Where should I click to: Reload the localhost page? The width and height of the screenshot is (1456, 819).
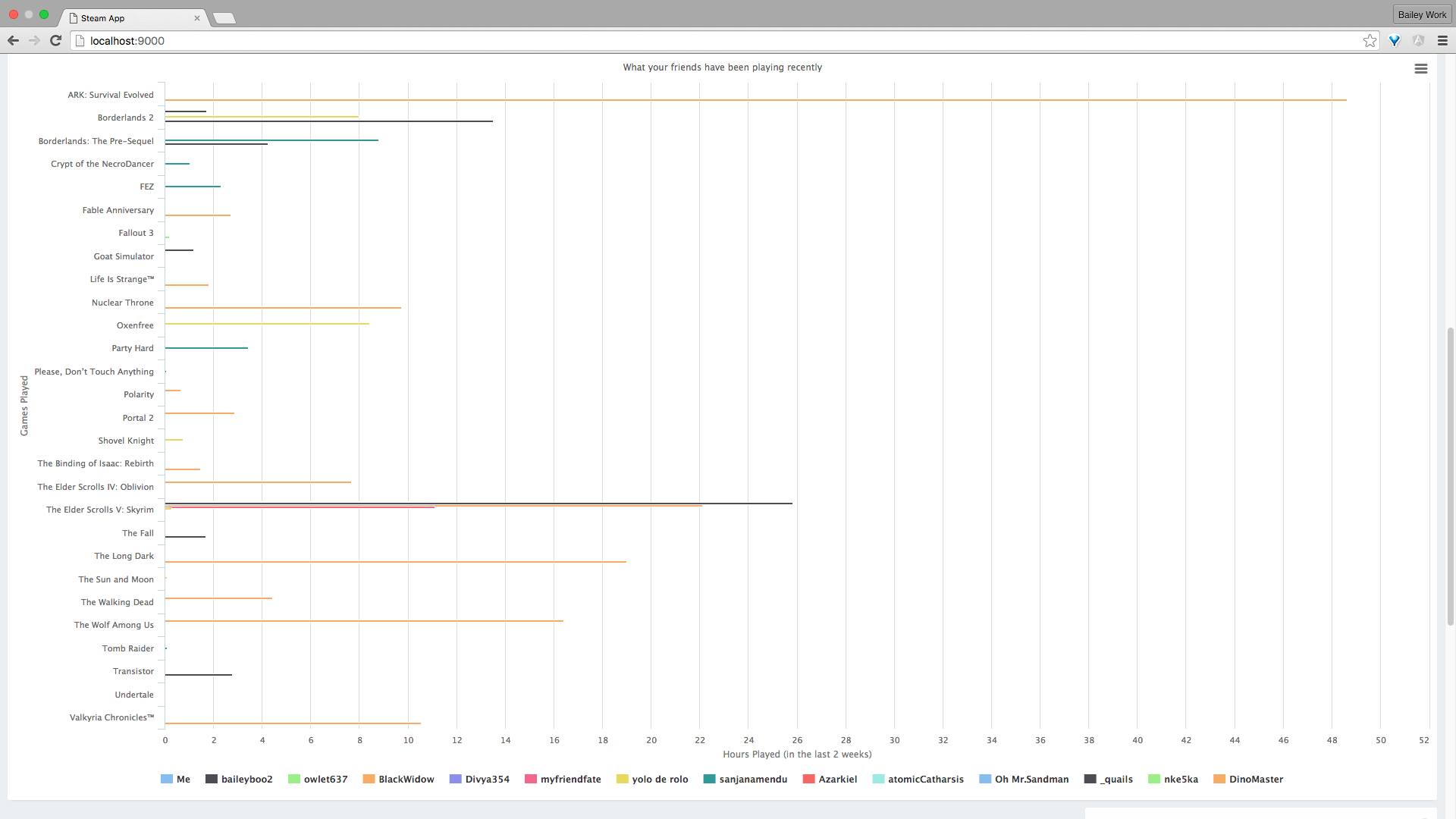55,41
